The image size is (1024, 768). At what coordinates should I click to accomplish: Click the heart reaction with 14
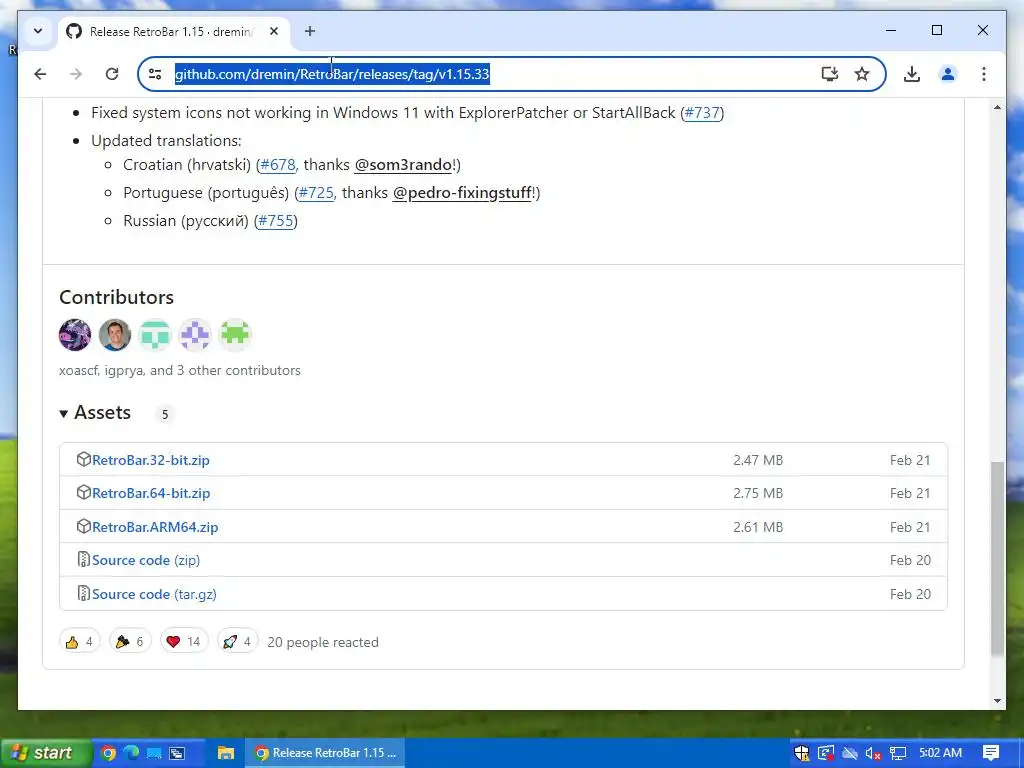tap(184, 642)
